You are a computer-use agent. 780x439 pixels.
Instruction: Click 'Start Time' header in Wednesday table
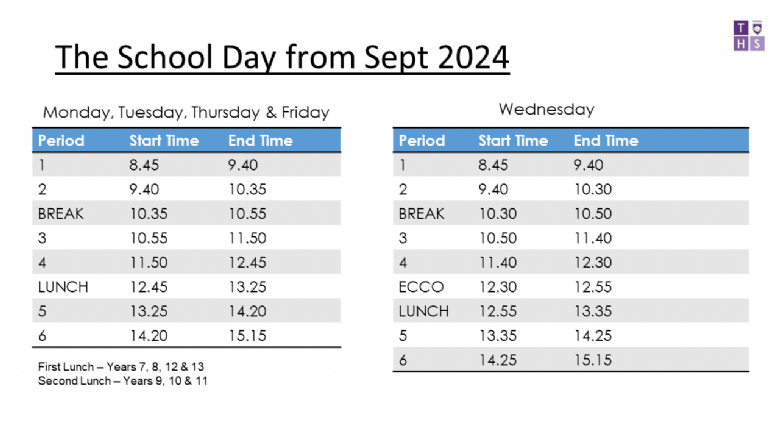pyautogui.click(x=513, y=141)
